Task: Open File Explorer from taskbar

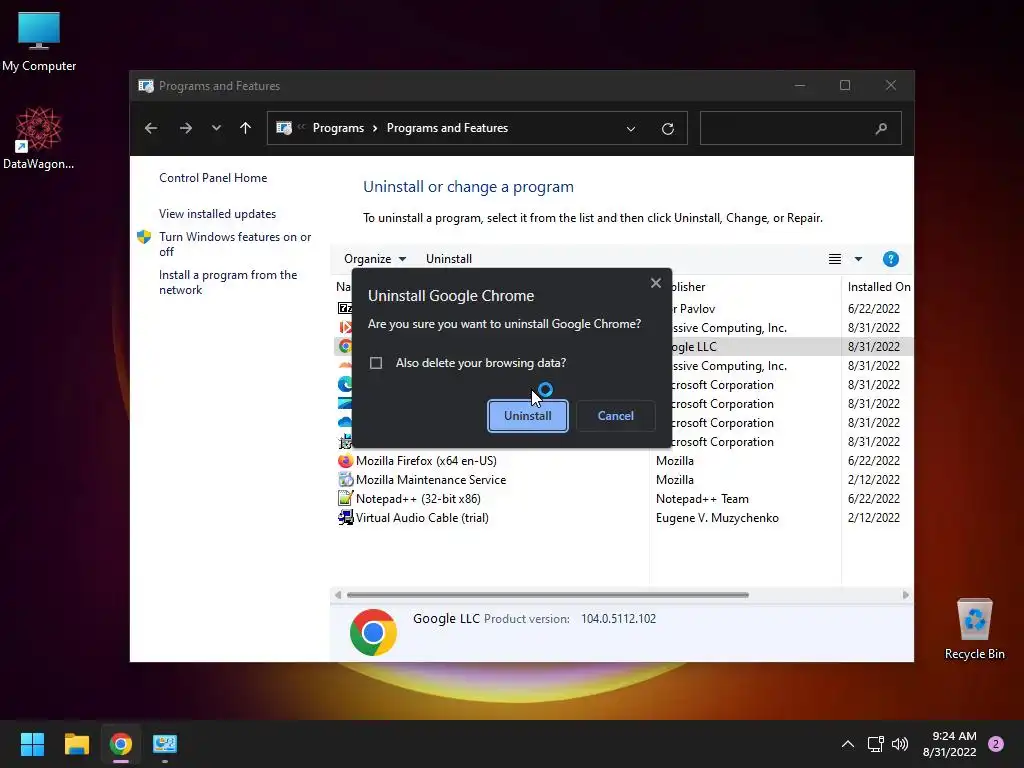Action: click(x=76, y=744)
